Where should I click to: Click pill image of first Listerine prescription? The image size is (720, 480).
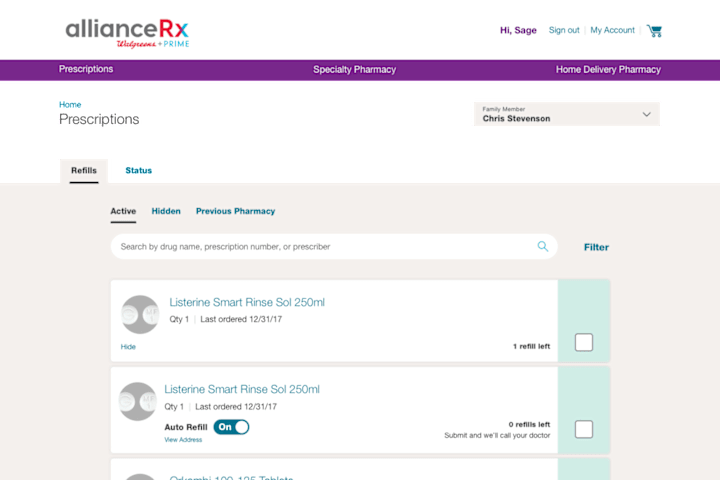(x=140, y=314)
